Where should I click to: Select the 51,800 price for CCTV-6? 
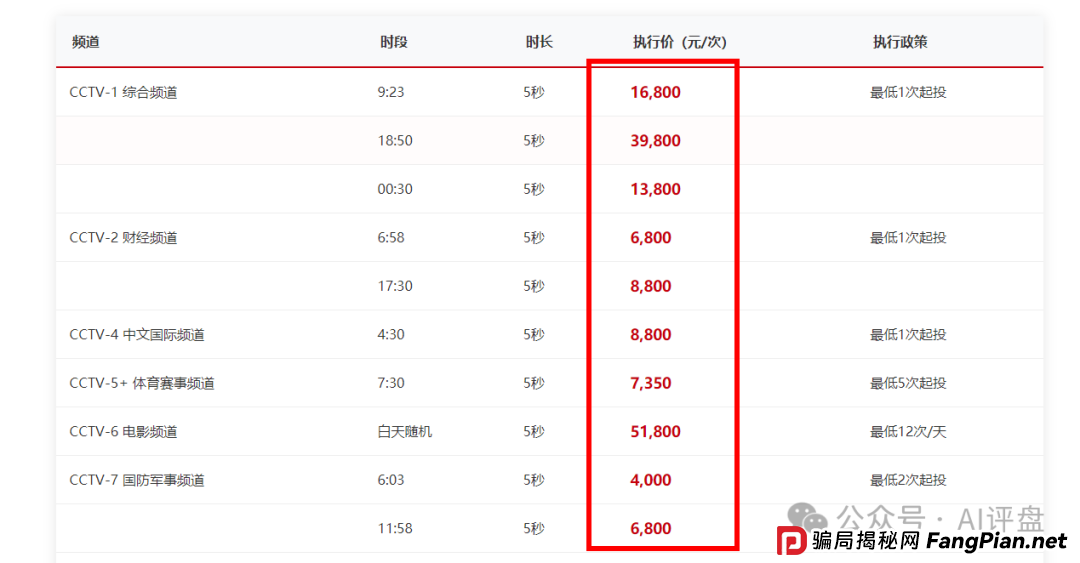tap(655, 432)
